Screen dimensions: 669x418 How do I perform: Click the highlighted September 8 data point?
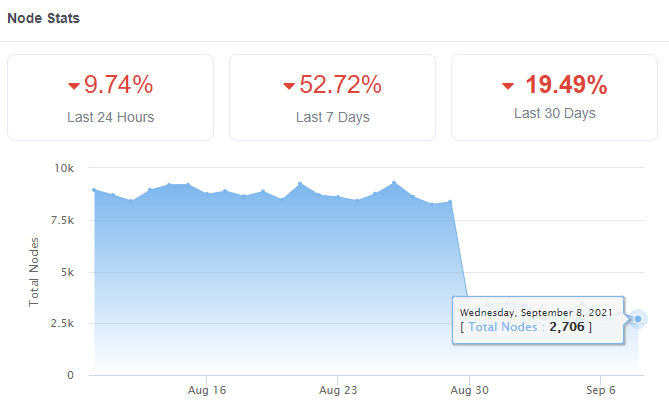pos(638,319)
